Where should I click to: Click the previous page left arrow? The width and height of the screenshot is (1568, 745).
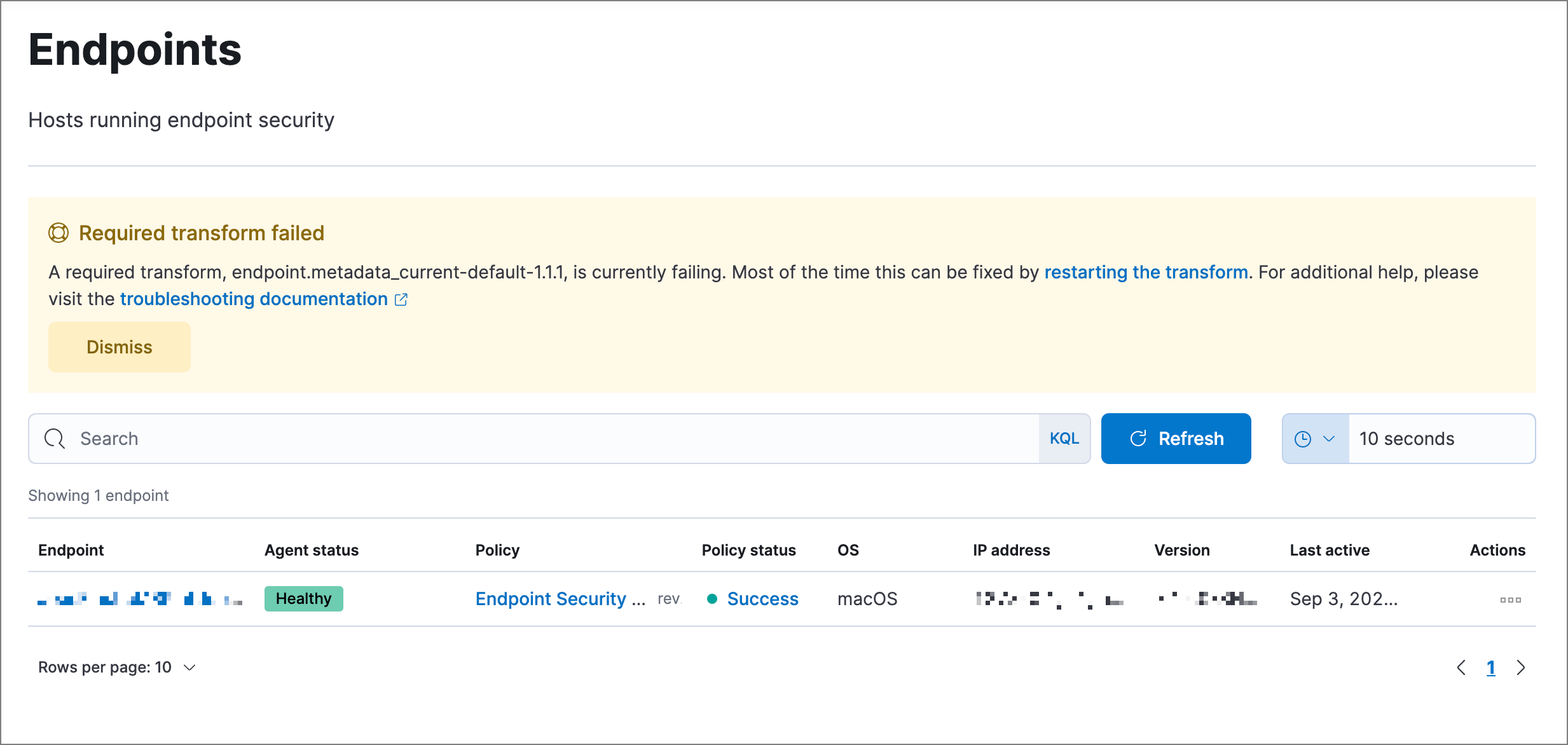pyautogui.click(x=1461, y=667)
